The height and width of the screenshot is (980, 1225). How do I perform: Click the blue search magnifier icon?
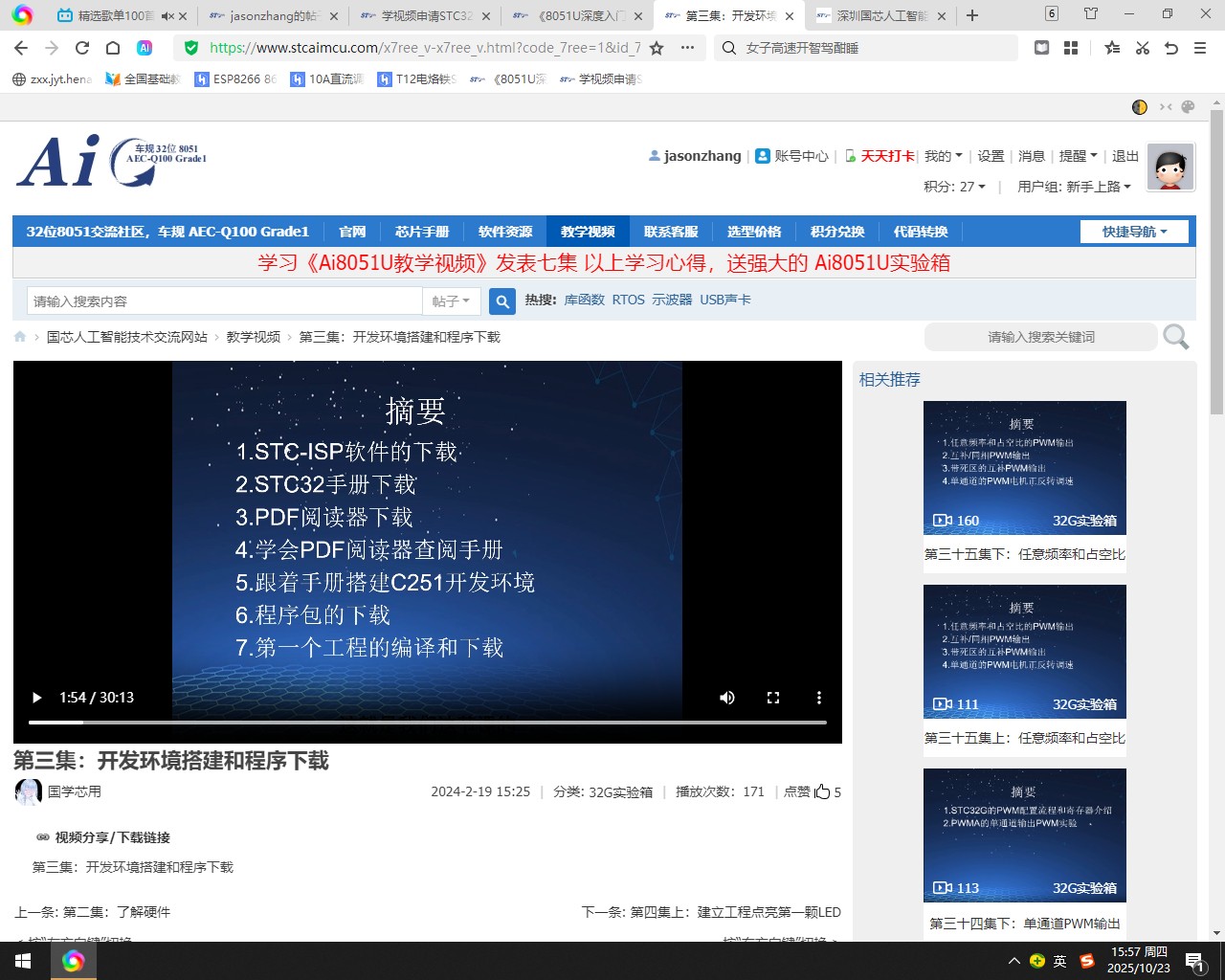tap(501, 301)
